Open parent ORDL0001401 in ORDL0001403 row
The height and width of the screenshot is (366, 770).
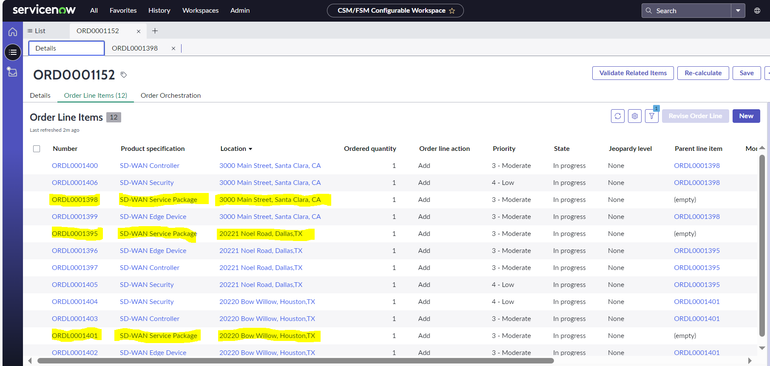point(697,319)
